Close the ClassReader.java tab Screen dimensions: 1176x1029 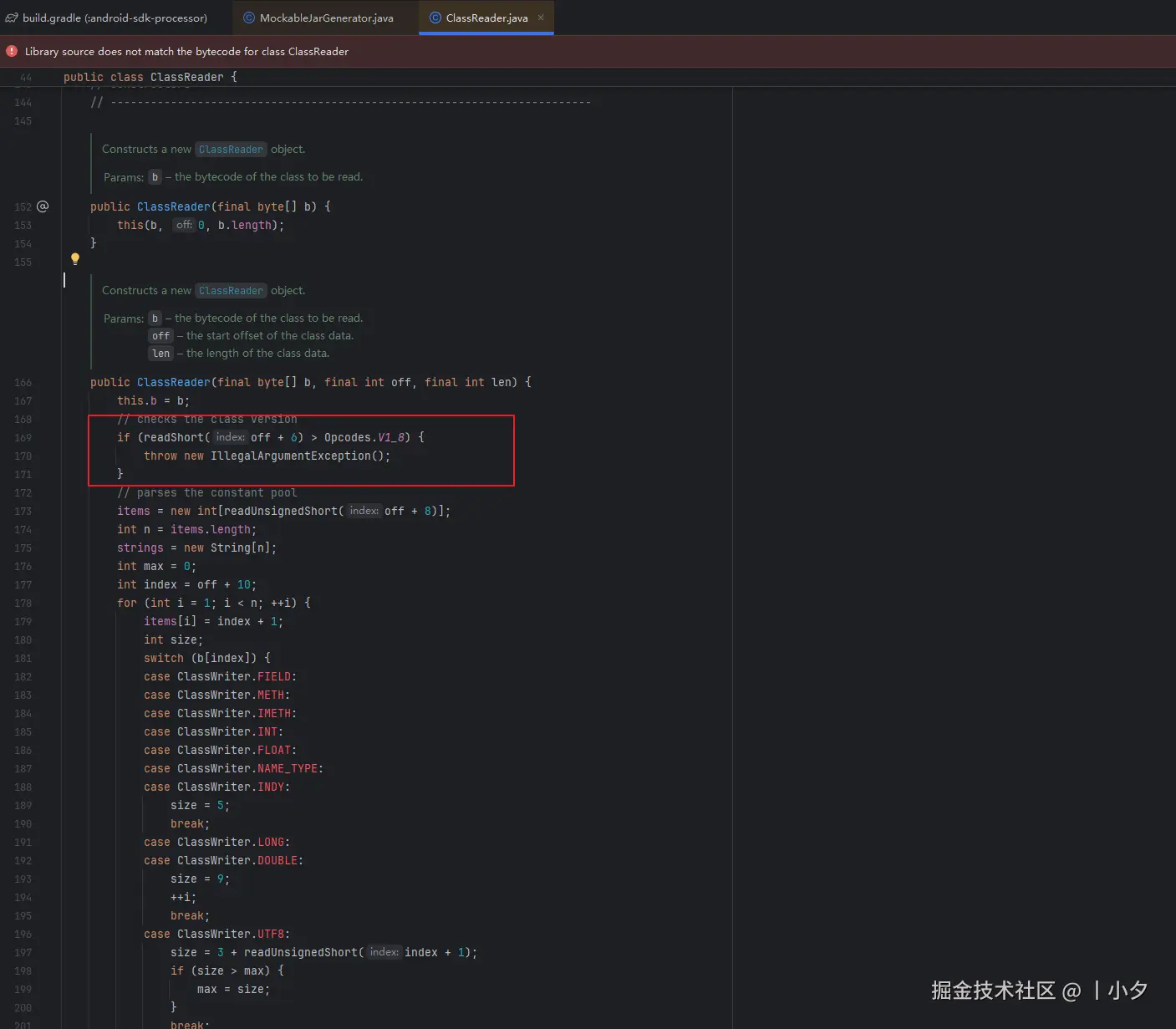[541, 18]
